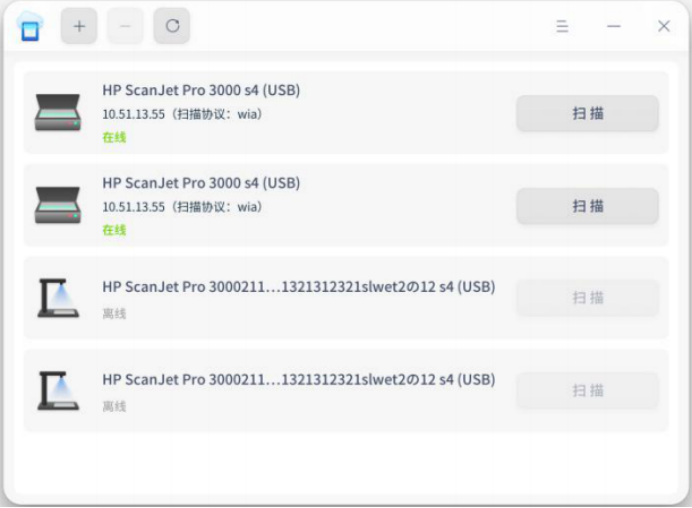Select the last offline document camera icon
692x508 pixels.
58,391
